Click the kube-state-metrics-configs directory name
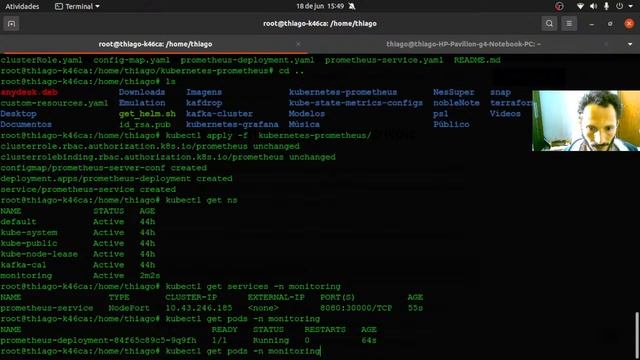Viewport: 640px width, 360px height. point(356,103)
